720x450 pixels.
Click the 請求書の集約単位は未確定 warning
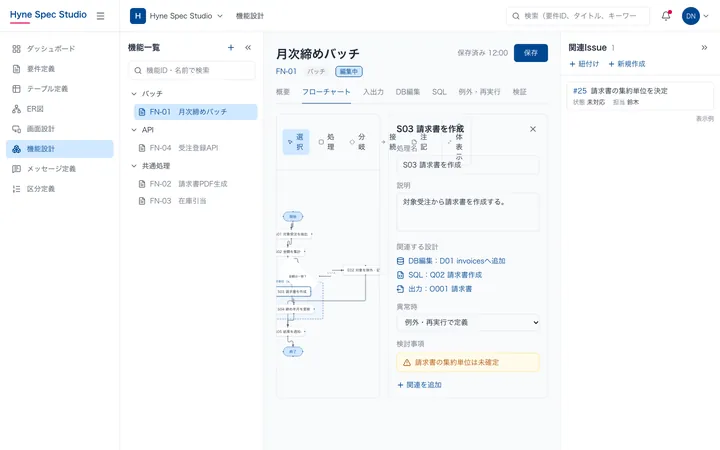(467, 362)
